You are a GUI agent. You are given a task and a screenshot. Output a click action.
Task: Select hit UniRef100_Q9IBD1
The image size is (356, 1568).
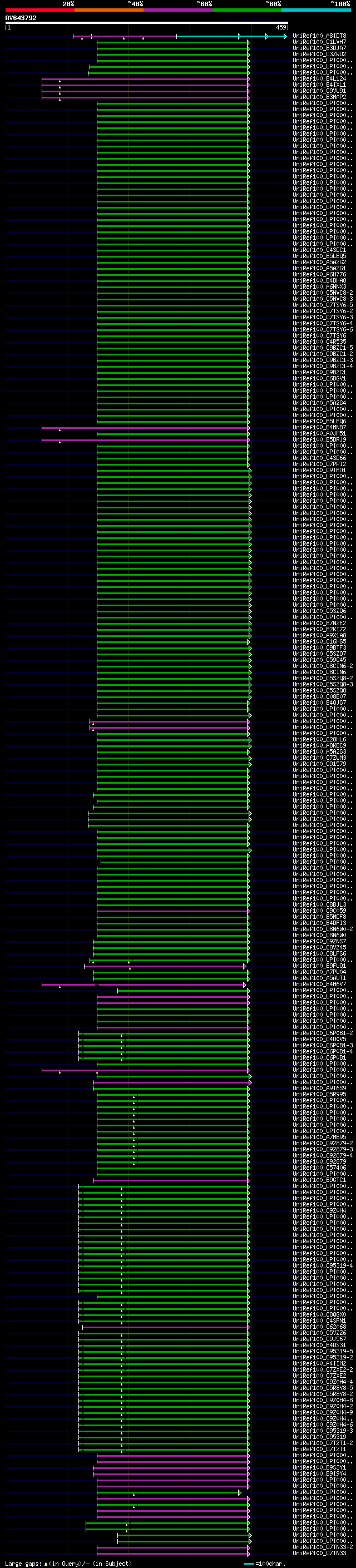click(x=319, y=471)
